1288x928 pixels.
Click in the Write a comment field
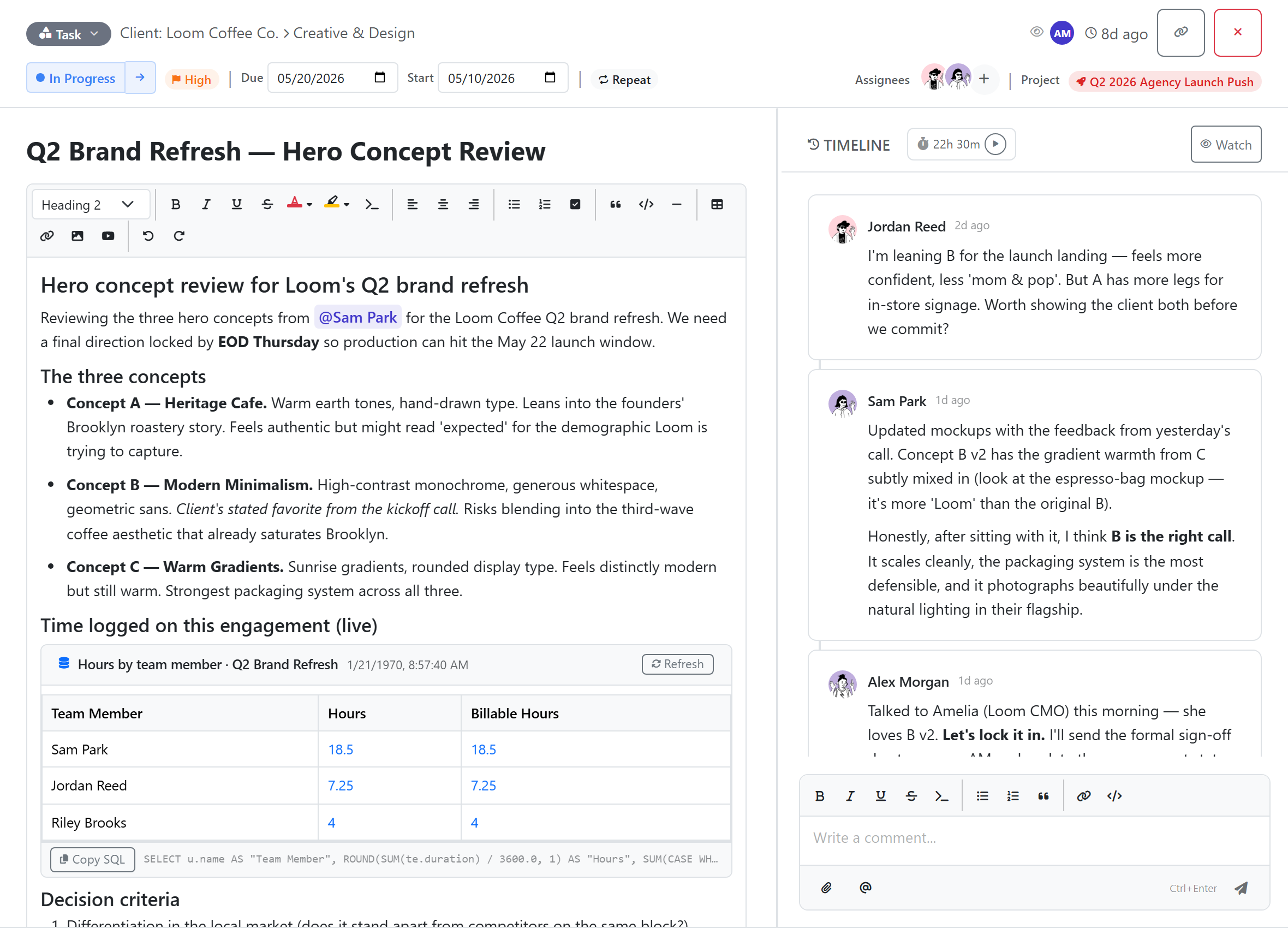[x=1034, y=840]
